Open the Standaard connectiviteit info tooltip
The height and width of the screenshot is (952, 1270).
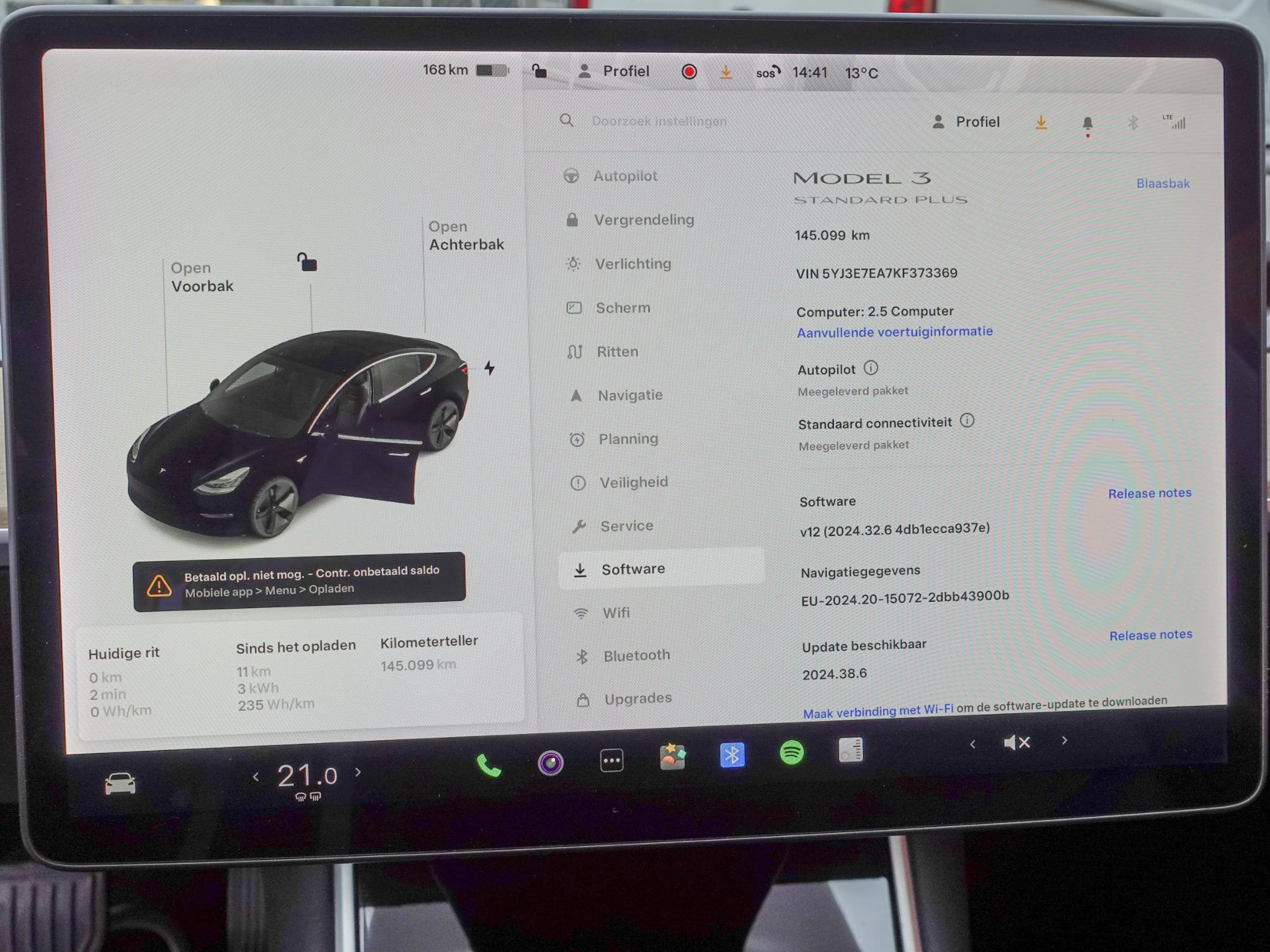coord(968,421)
